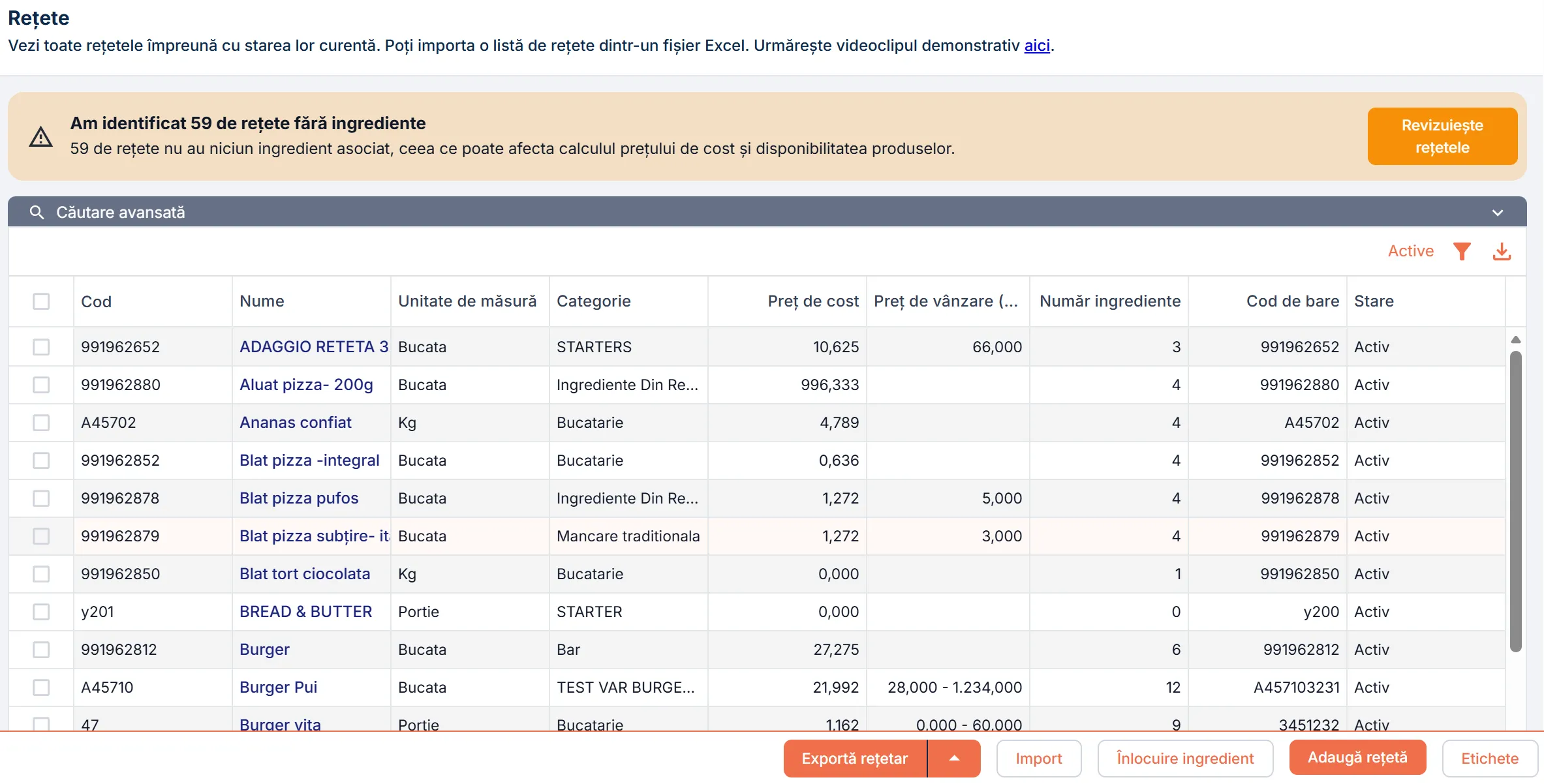Click the Categorie column header

(x=629, y=301)
